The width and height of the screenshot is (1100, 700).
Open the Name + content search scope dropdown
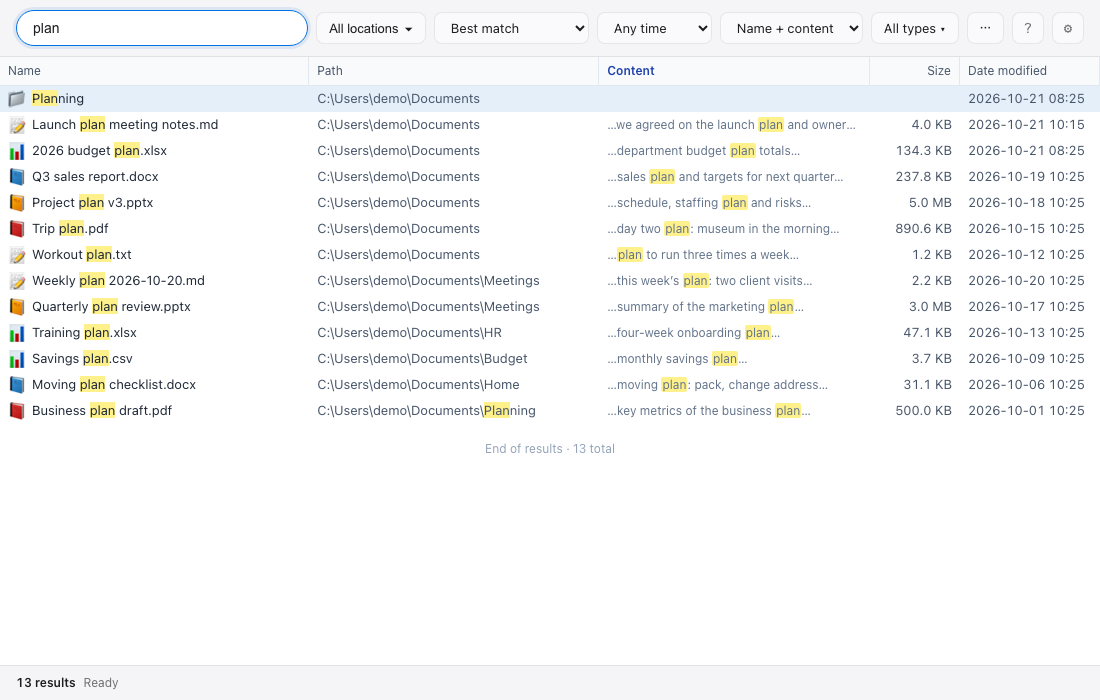pyautogui.click(x=791, y=29)
